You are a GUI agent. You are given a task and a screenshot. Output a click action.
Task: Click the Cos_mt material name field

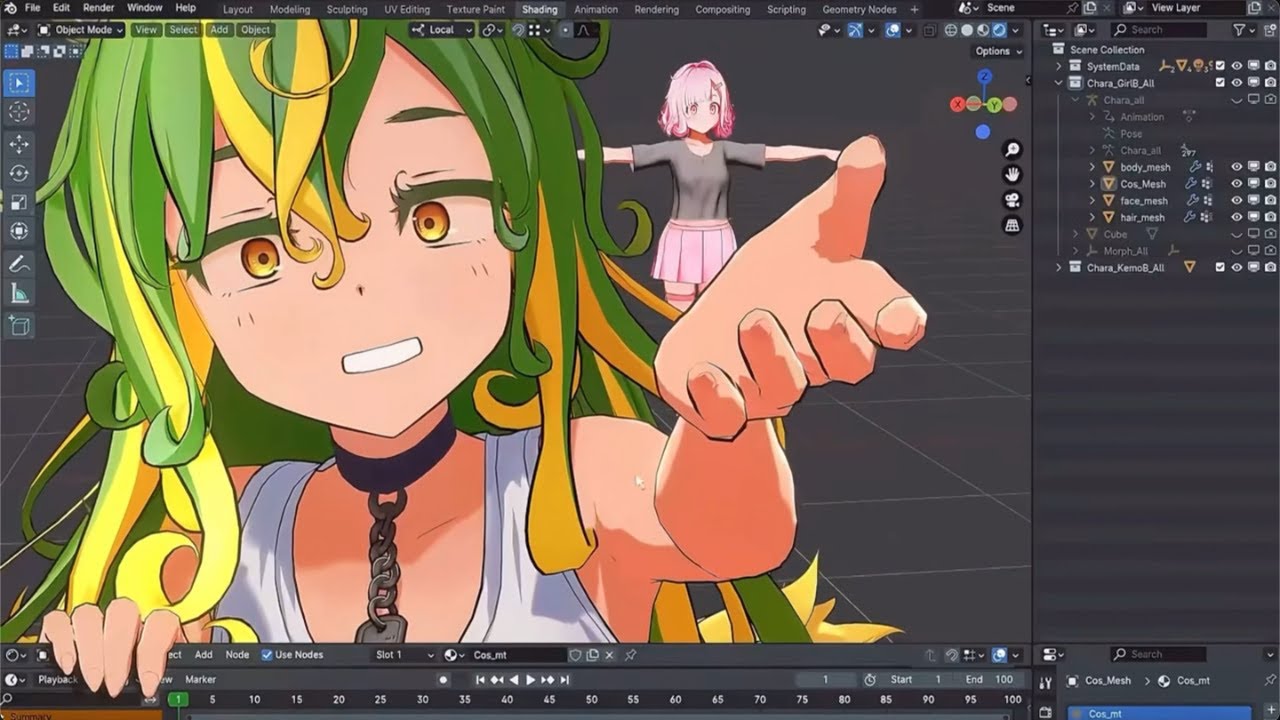[519, 655]
